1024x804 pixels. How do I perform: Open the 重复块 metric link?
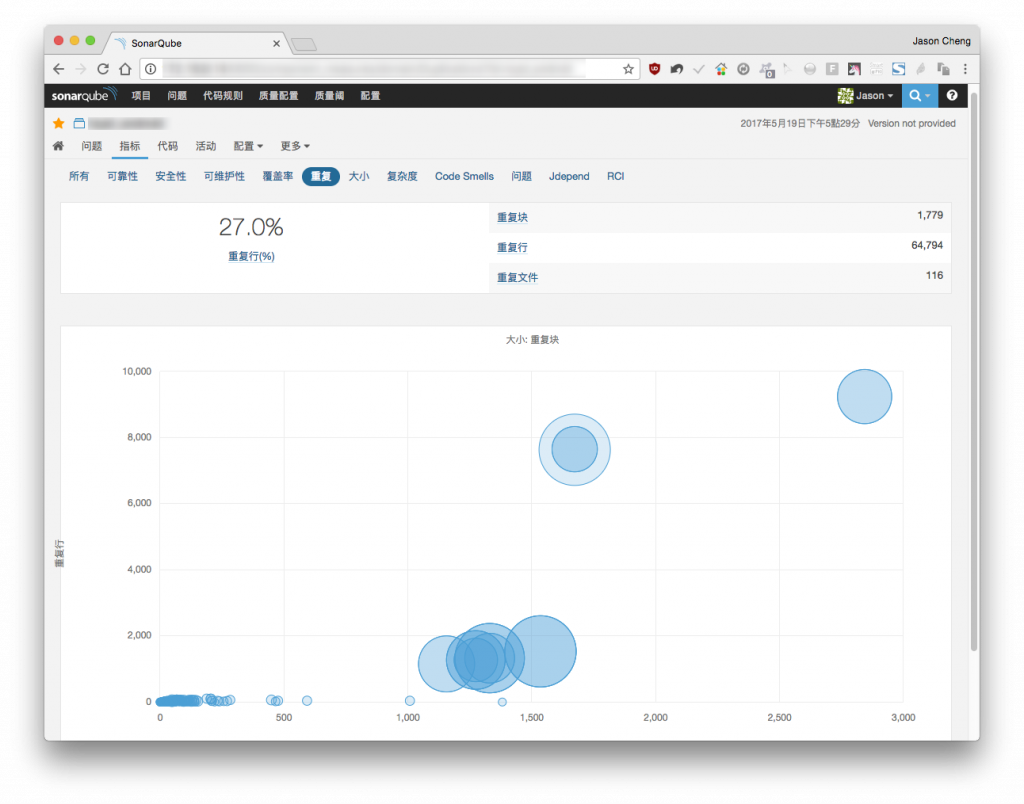click(512, 217)
